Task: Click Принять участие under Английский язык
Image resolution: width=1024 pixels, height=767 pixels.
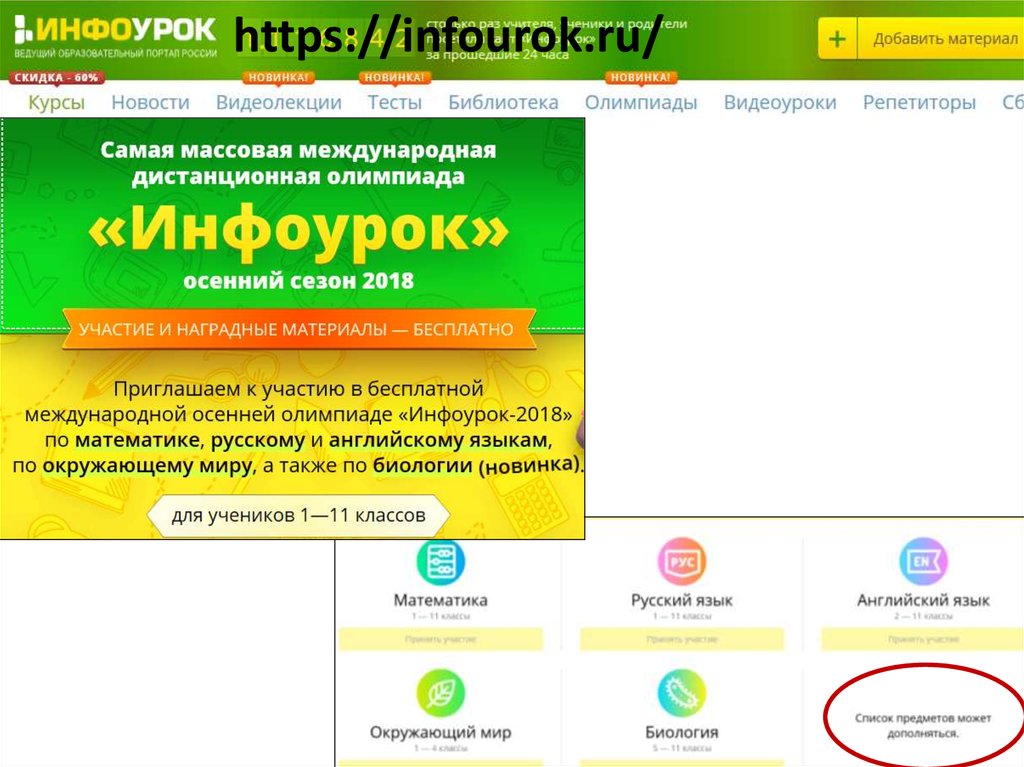Action: [x=922, y=639]
